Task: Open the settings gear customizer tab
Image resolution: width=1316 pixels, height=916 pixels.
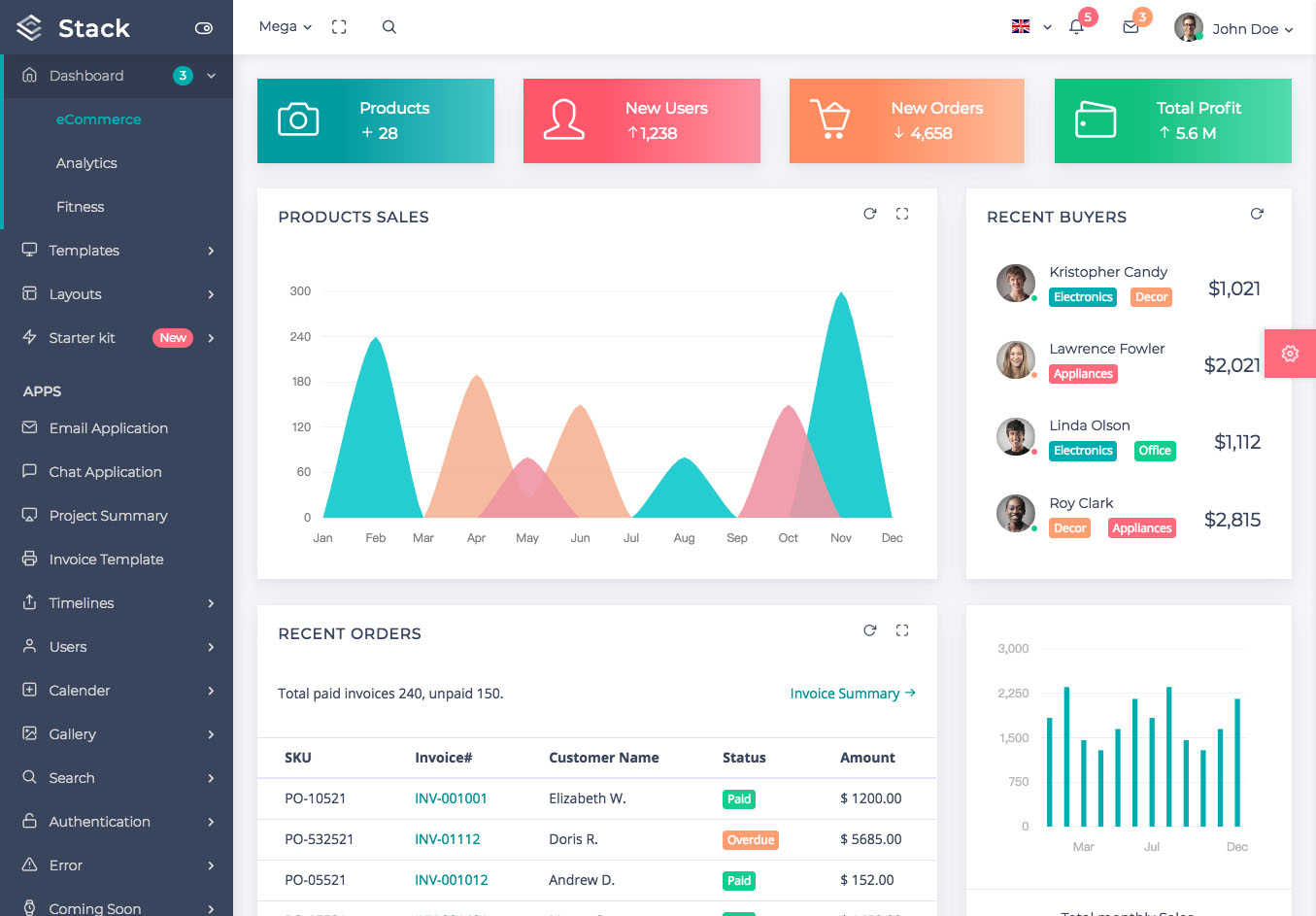Action: pyautogui.click(x=1290, y=354)
